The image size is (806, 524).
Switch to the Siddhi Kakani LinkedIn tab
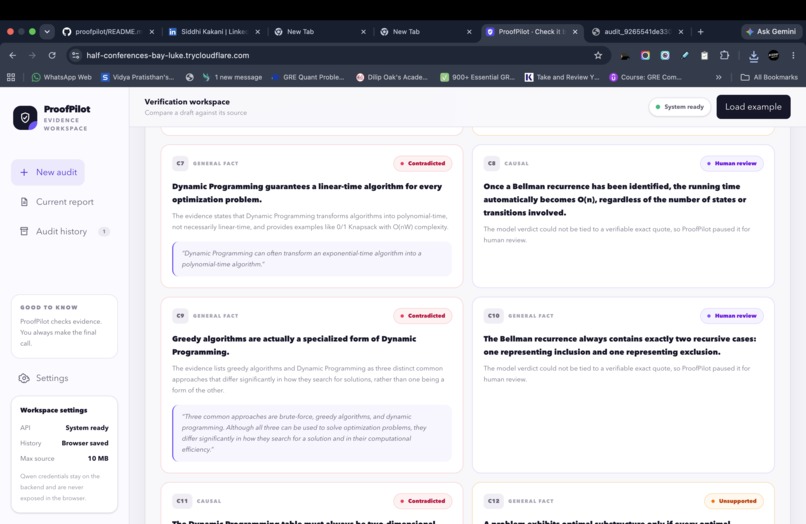tap(214, 32)
